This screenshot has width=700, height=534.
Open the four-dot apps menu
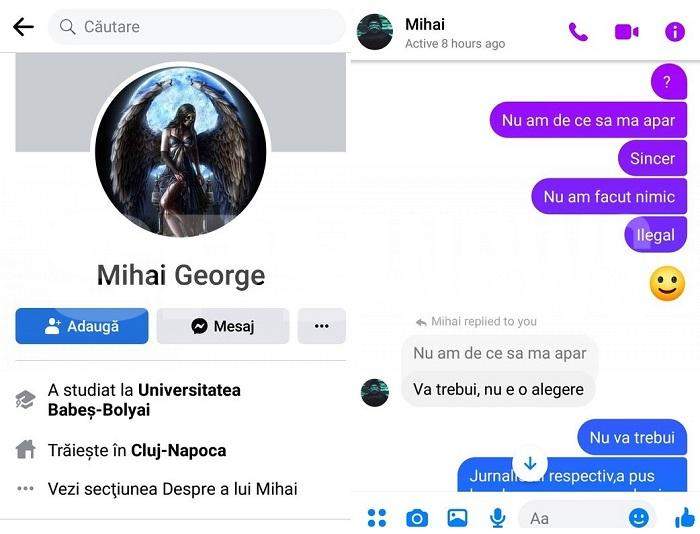[377, 518]
